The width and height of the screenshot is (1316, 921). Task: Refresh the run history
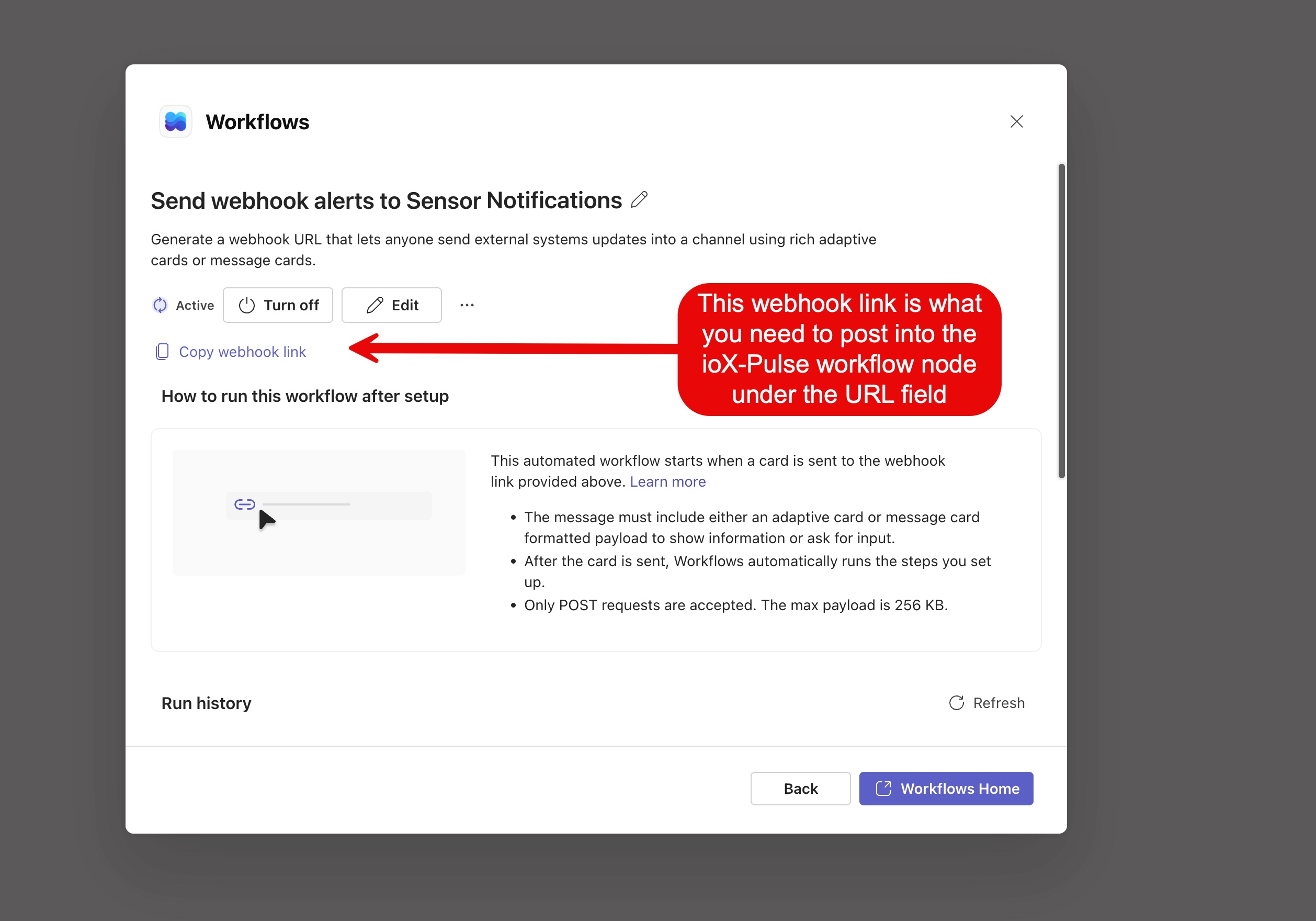tap(986, 702)
